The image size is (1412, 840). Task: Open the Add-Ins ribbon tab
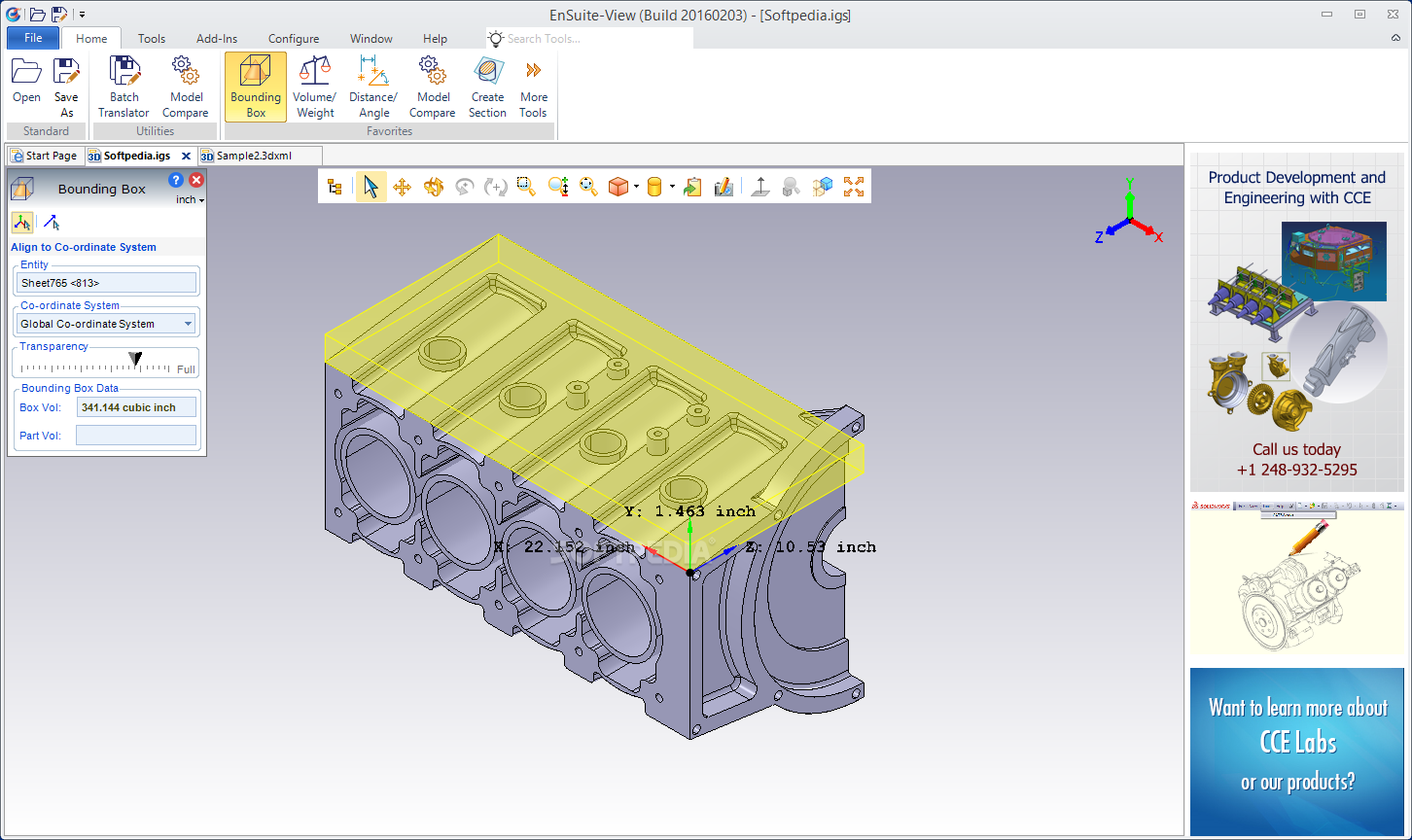coord(217,39)
